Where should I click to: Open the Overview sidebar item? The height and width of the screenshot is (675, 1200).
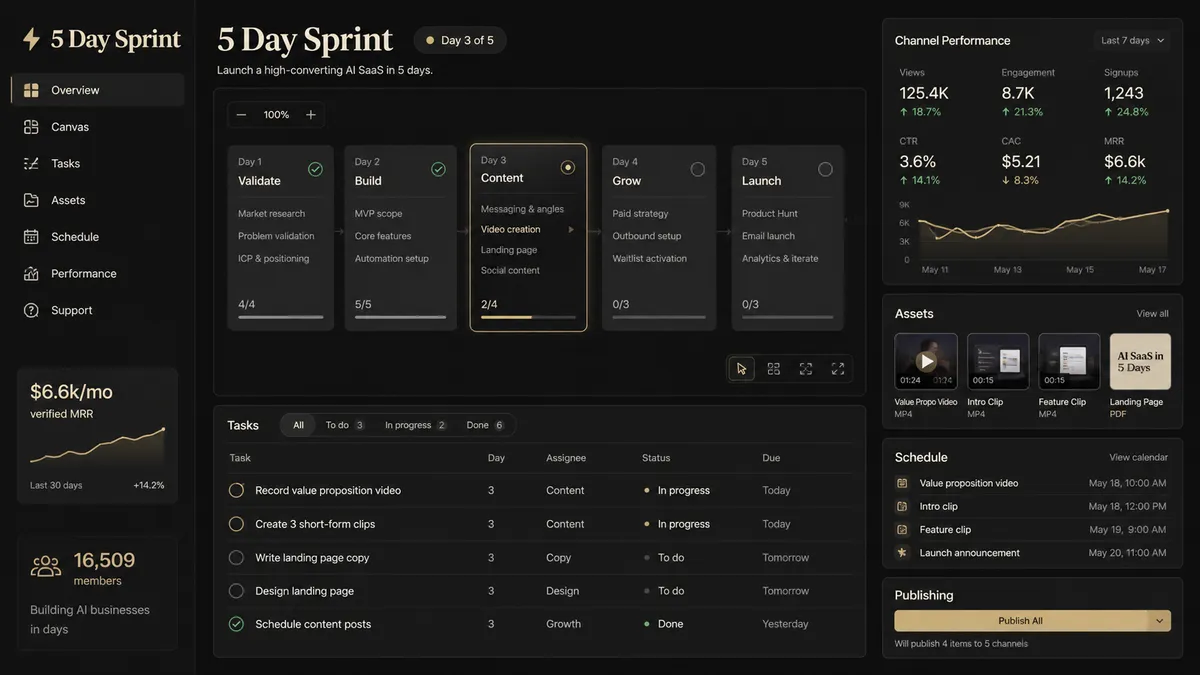click(x=98, y=90)
